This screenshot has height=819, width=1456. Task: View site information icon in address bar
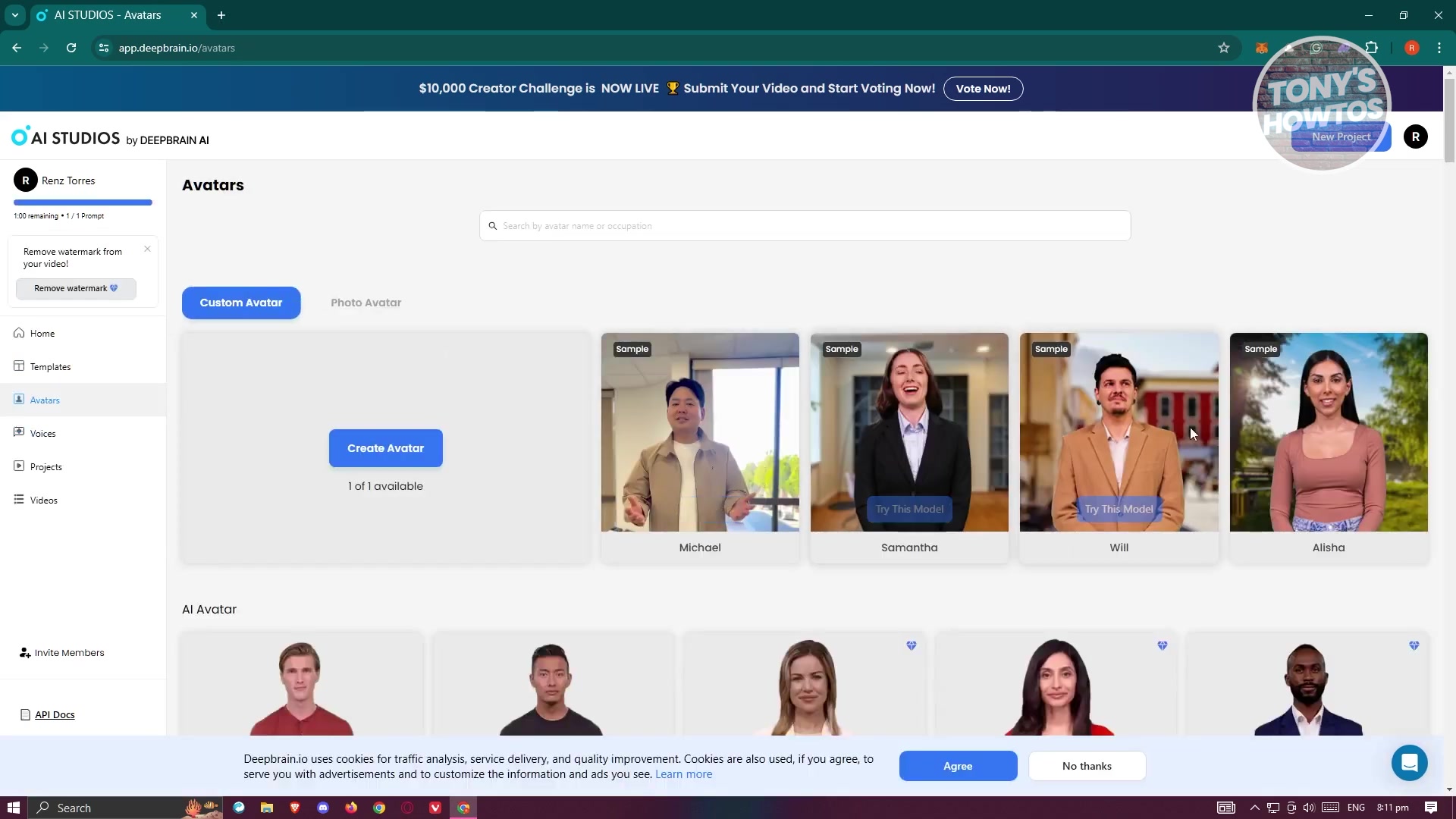(104, 48)
